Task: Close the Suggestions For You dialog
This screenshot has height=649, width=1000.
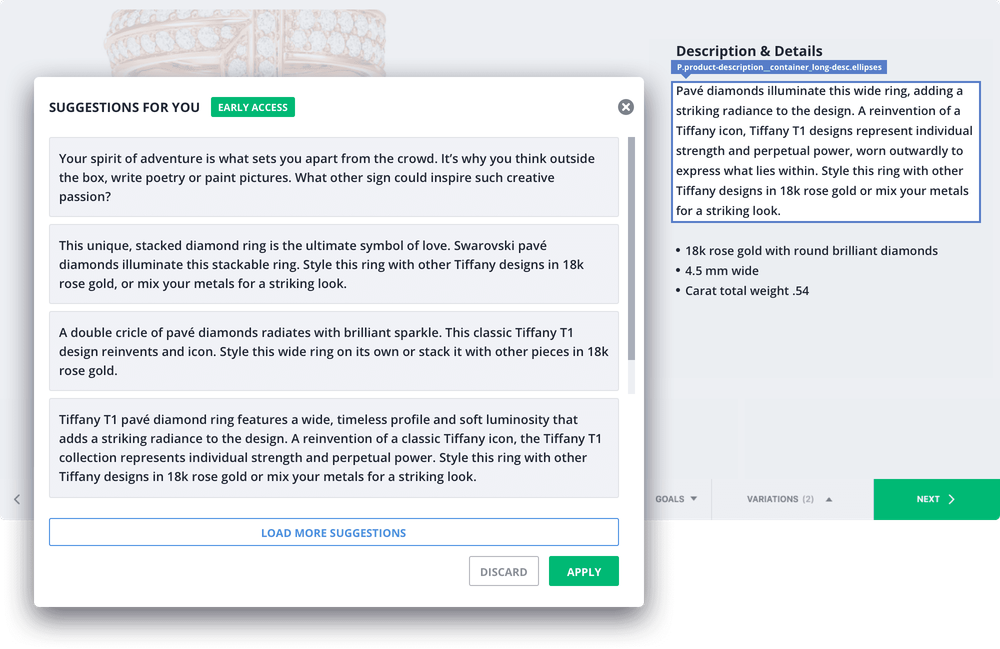Action: pos(626,107)
